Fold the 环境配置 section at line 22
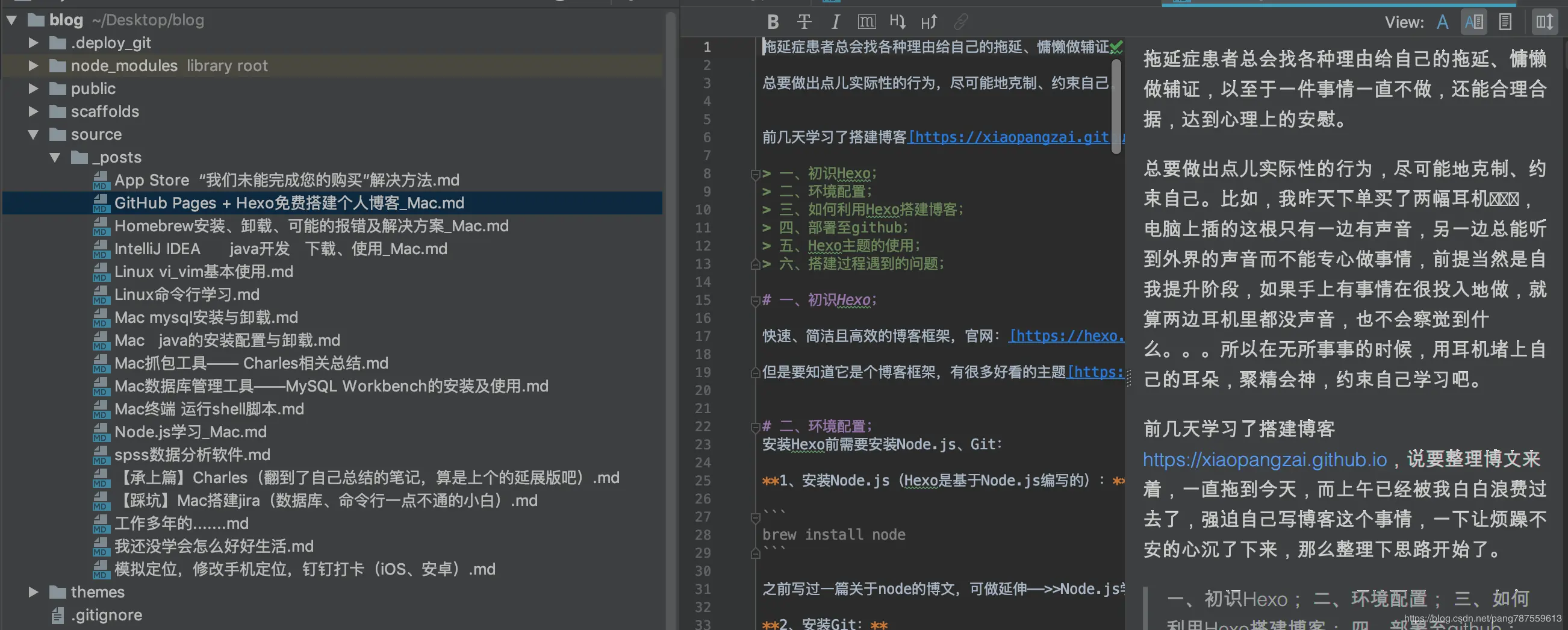 (755, 427)
